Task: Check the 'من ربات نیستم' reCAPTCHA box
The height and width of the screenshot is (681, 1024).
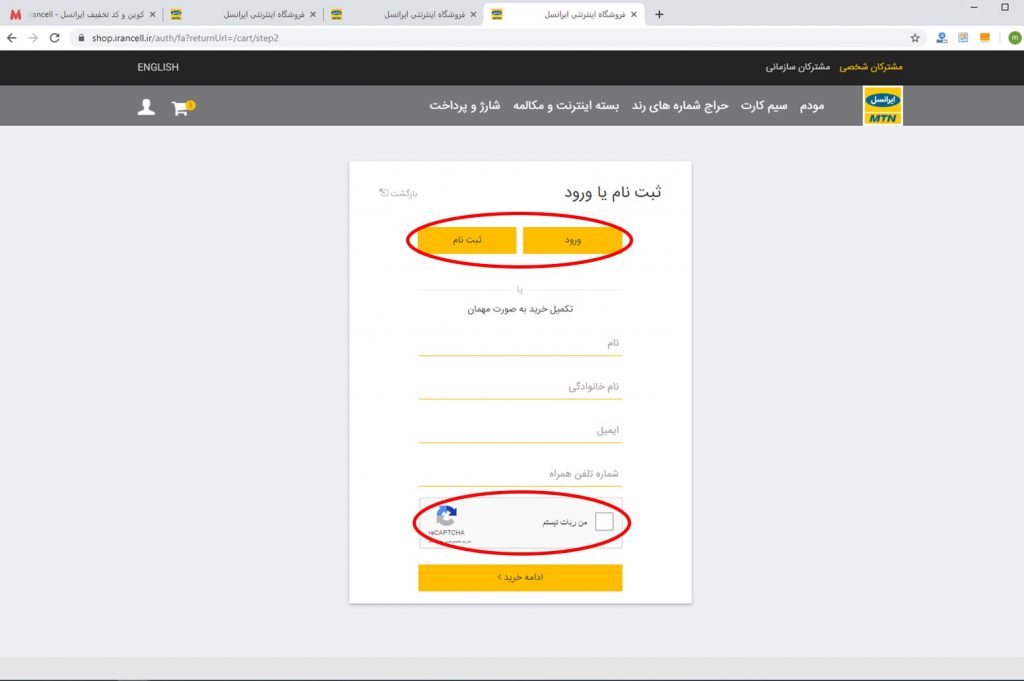Action: click(x=604, y=521)
